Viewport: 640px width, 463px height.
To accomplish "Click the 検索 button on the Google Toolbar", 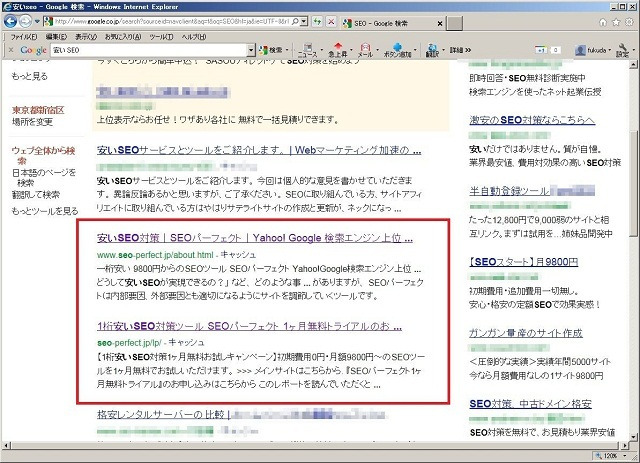I will point(271,50).
